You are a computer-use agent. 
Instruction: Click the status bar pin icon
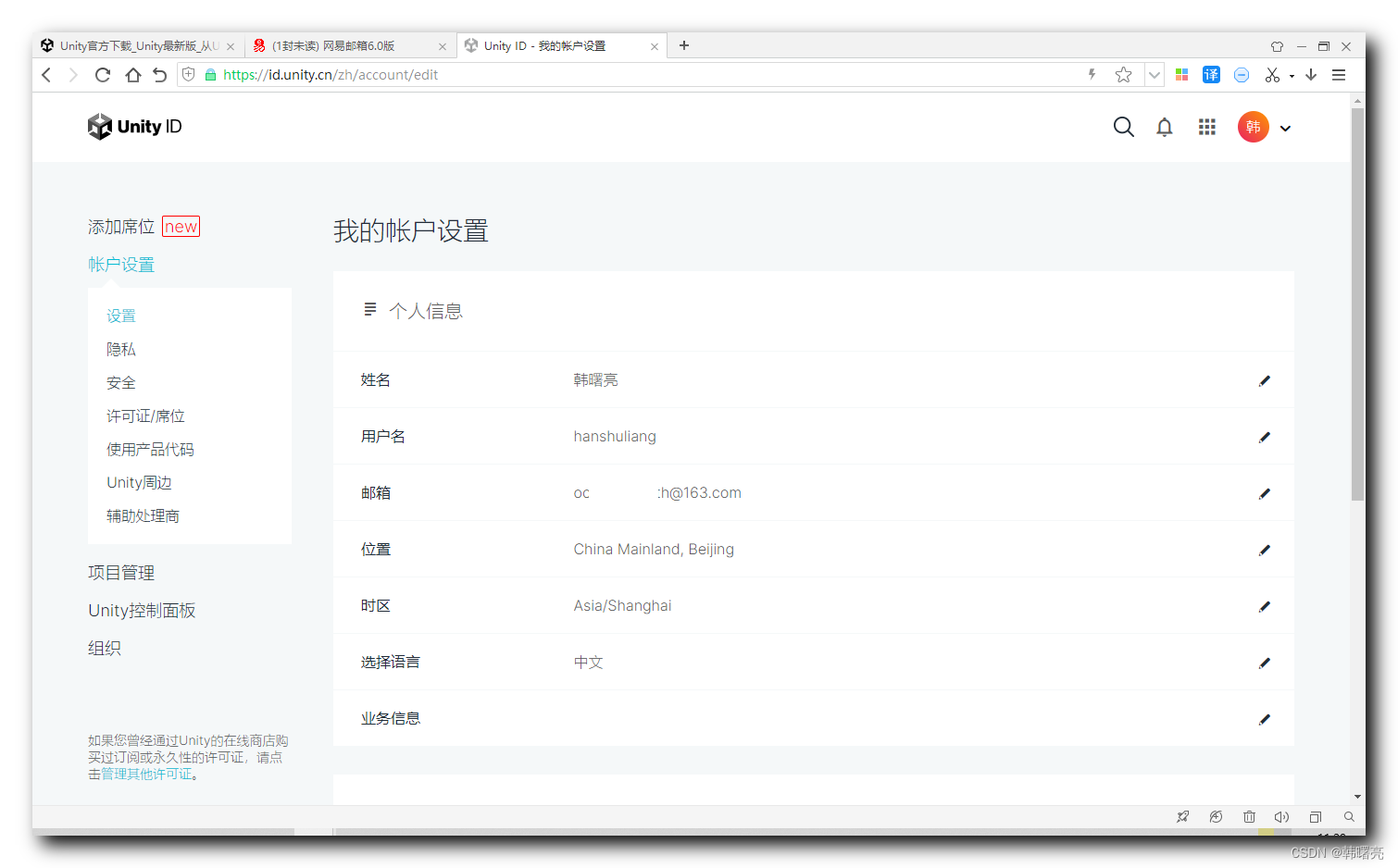[1182, 817]
